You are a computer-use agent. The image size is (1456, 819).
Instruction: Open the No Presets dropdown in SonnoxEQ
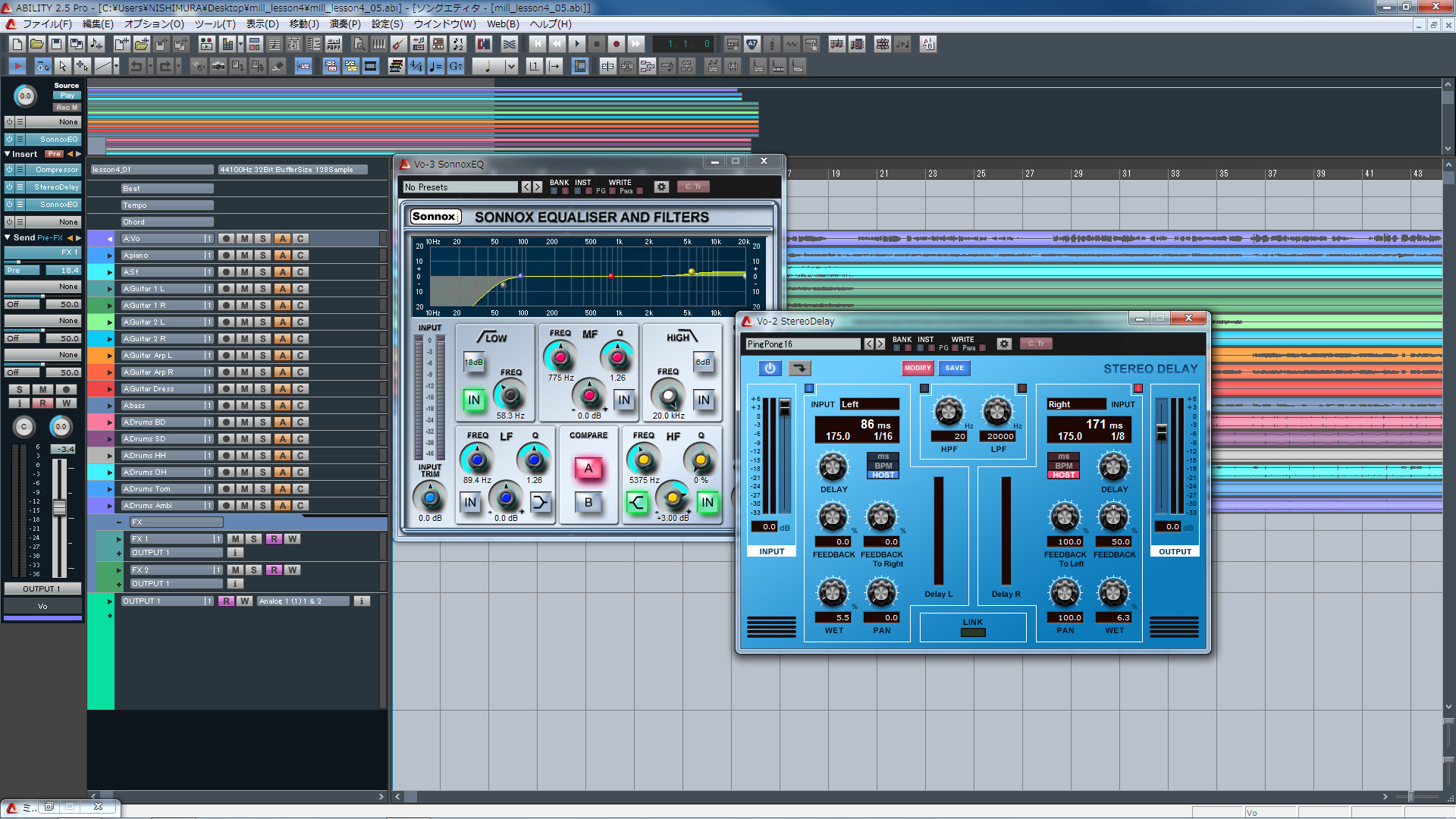point(460,187)
